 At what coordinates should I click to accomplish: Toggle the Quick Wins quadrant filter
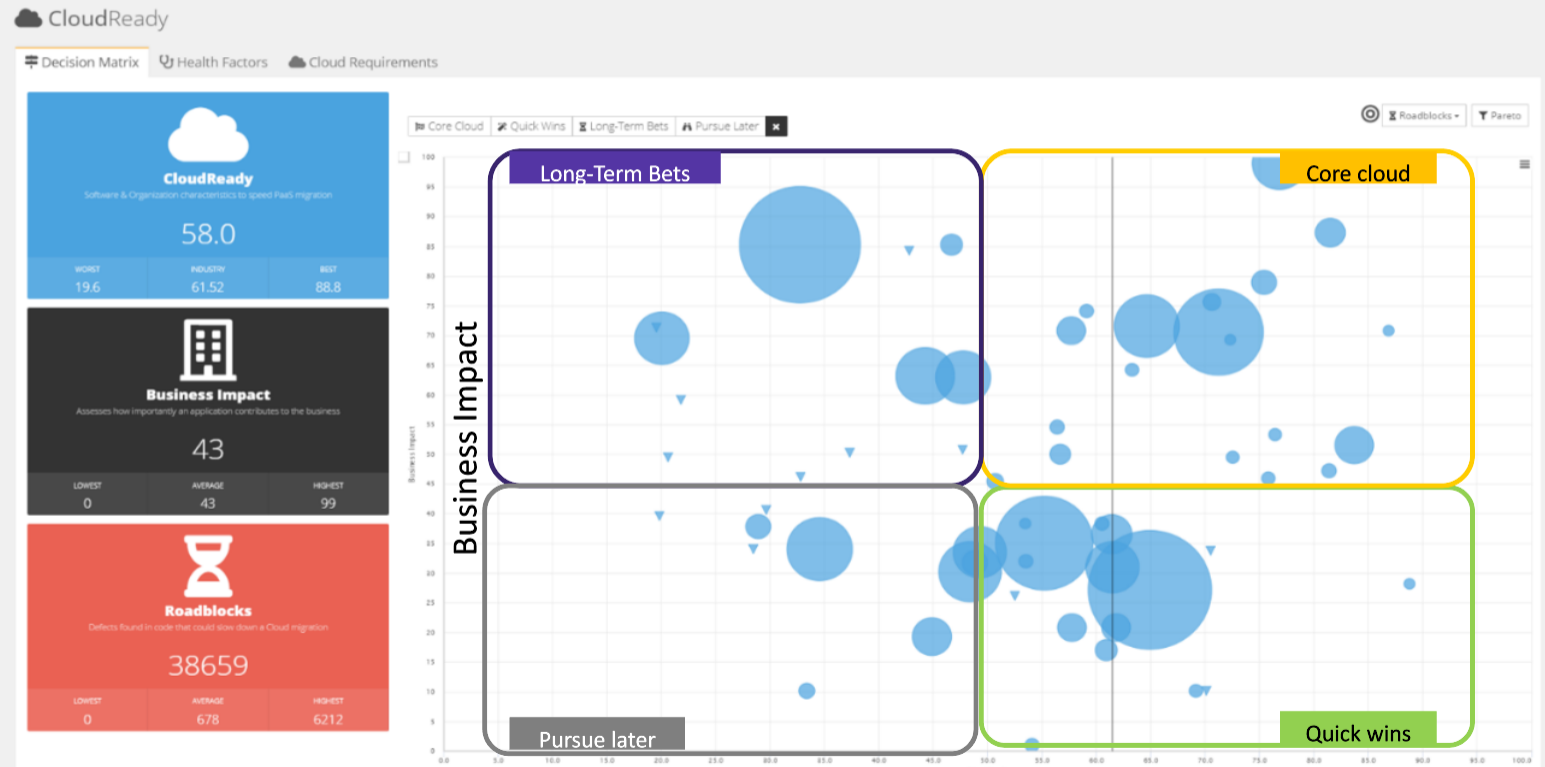[x=531, y=126]
